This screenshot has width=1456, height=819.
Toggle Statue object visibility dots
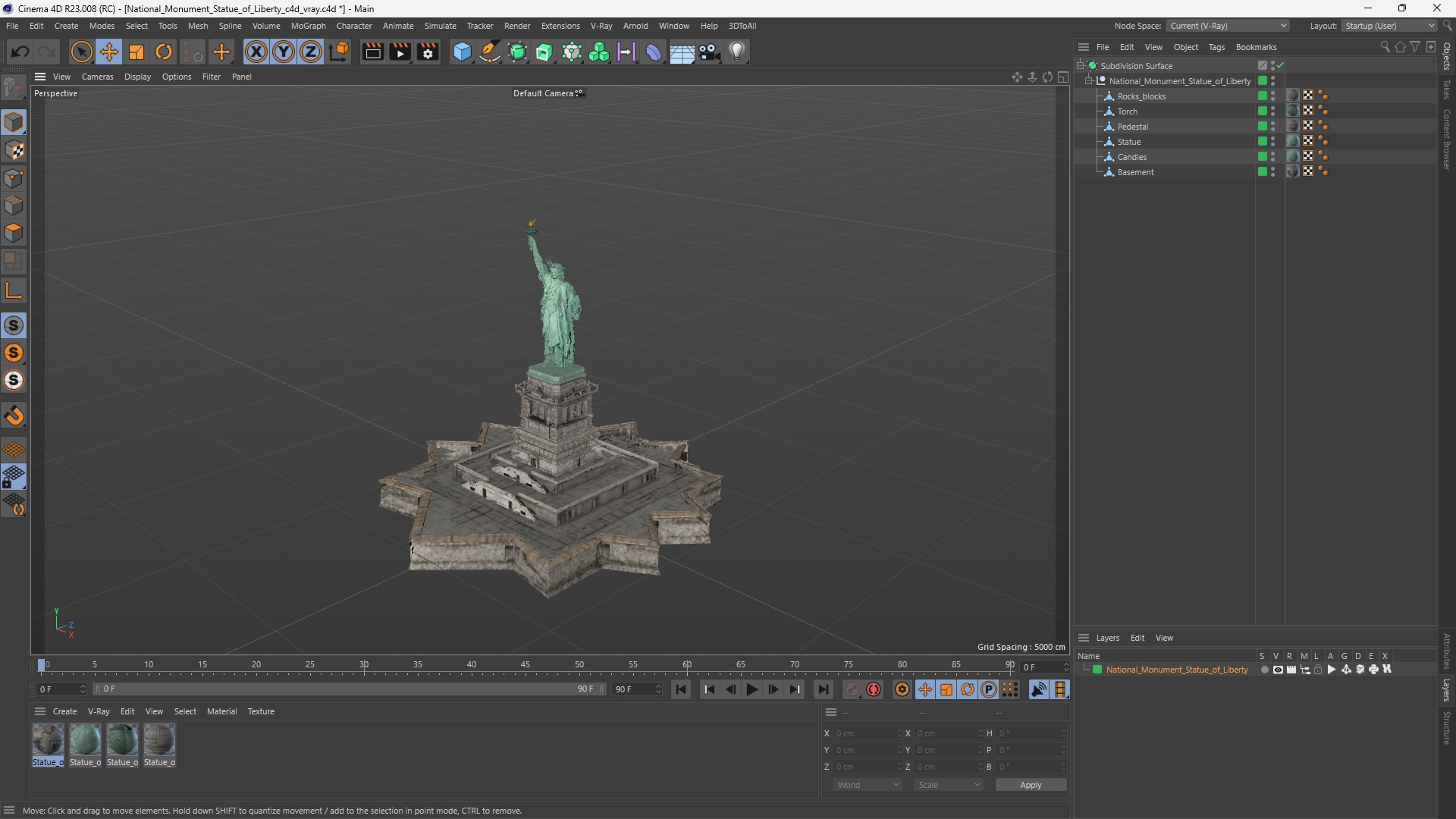(x=1273, y=142)
